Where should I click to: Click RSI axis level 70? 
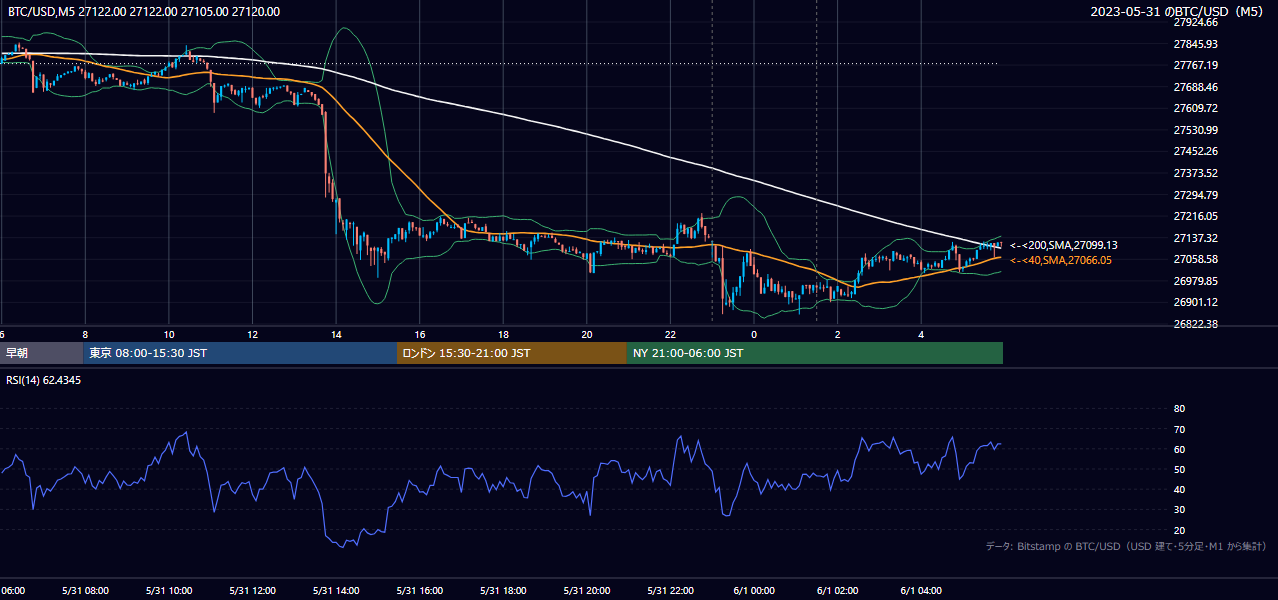tap(1179, 429)
